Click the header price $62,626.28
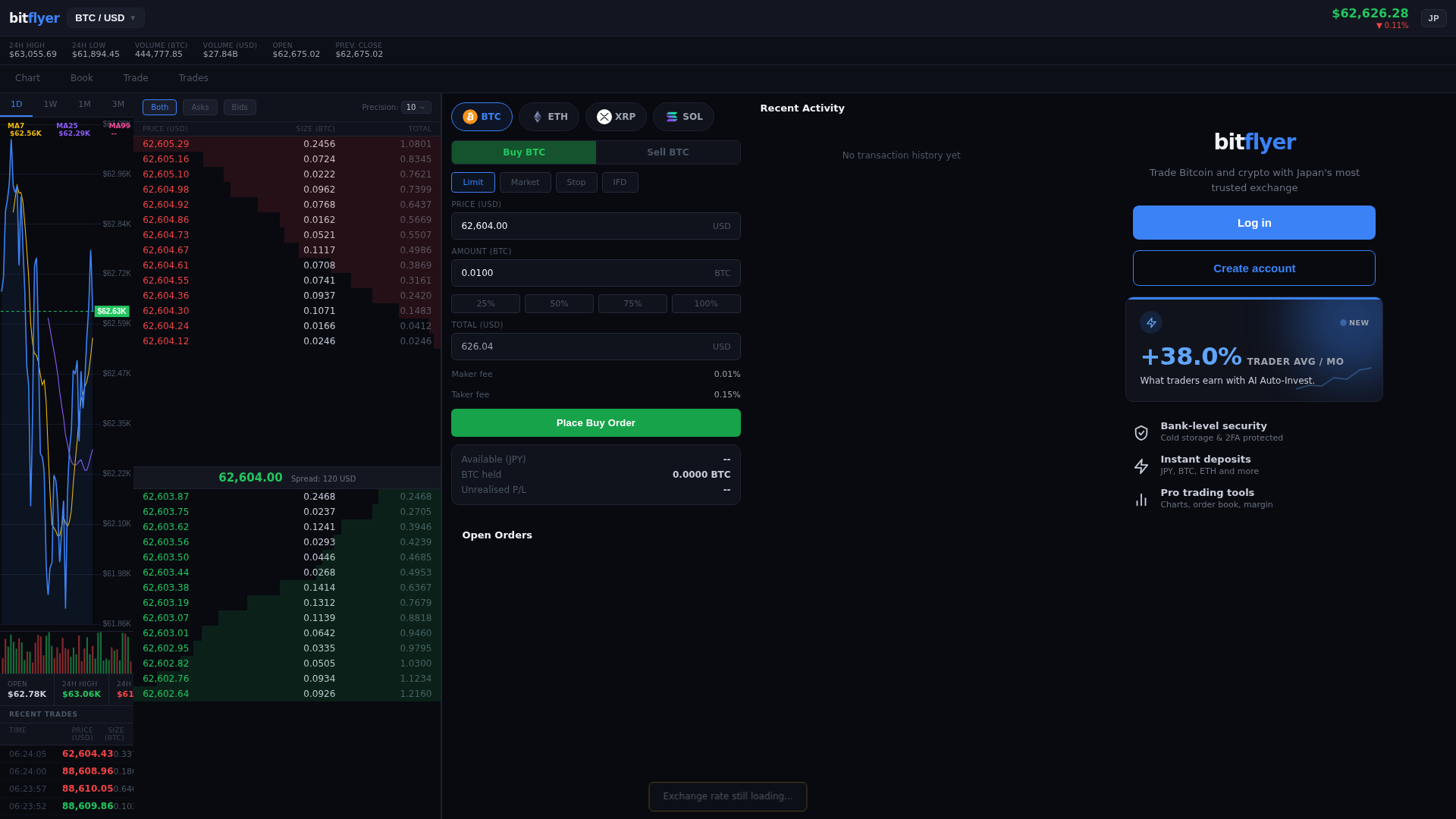The height and width of the screenshot is (819, 1456). [x=1370, y=14]
